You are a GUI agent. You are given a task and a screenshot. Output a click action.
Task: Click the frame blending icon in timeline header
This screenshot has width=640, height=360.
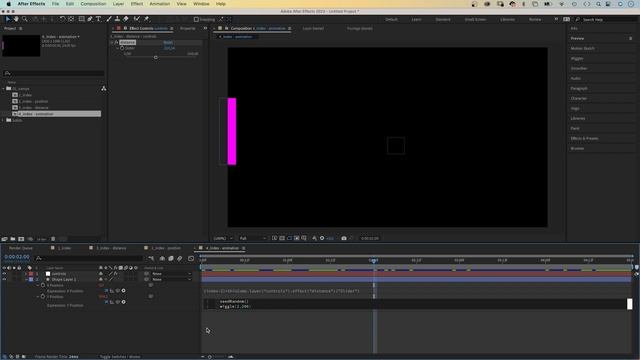coord(171,258)
